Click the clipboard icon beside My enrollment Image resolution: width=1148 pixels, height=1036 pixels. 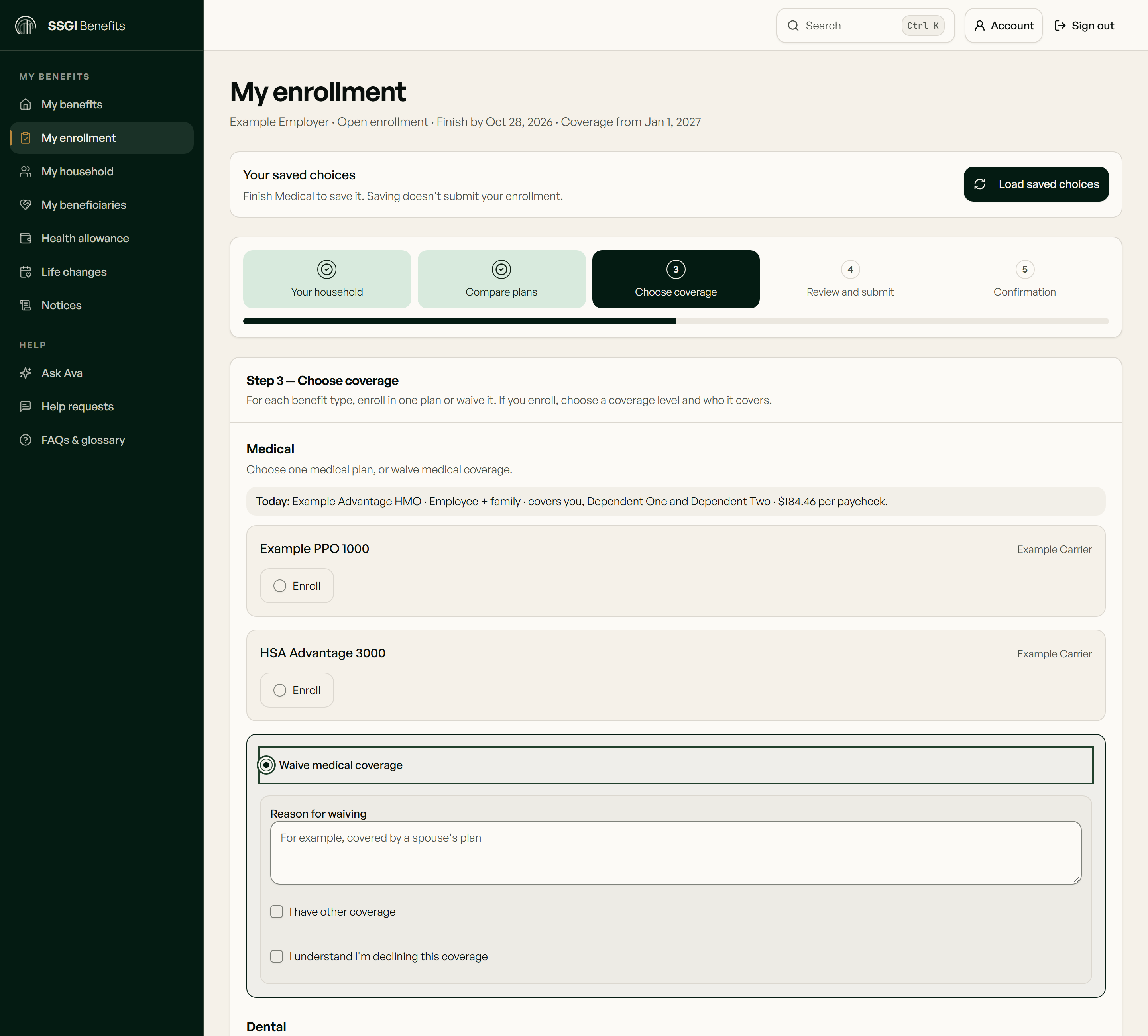click(x=26, y=138)
